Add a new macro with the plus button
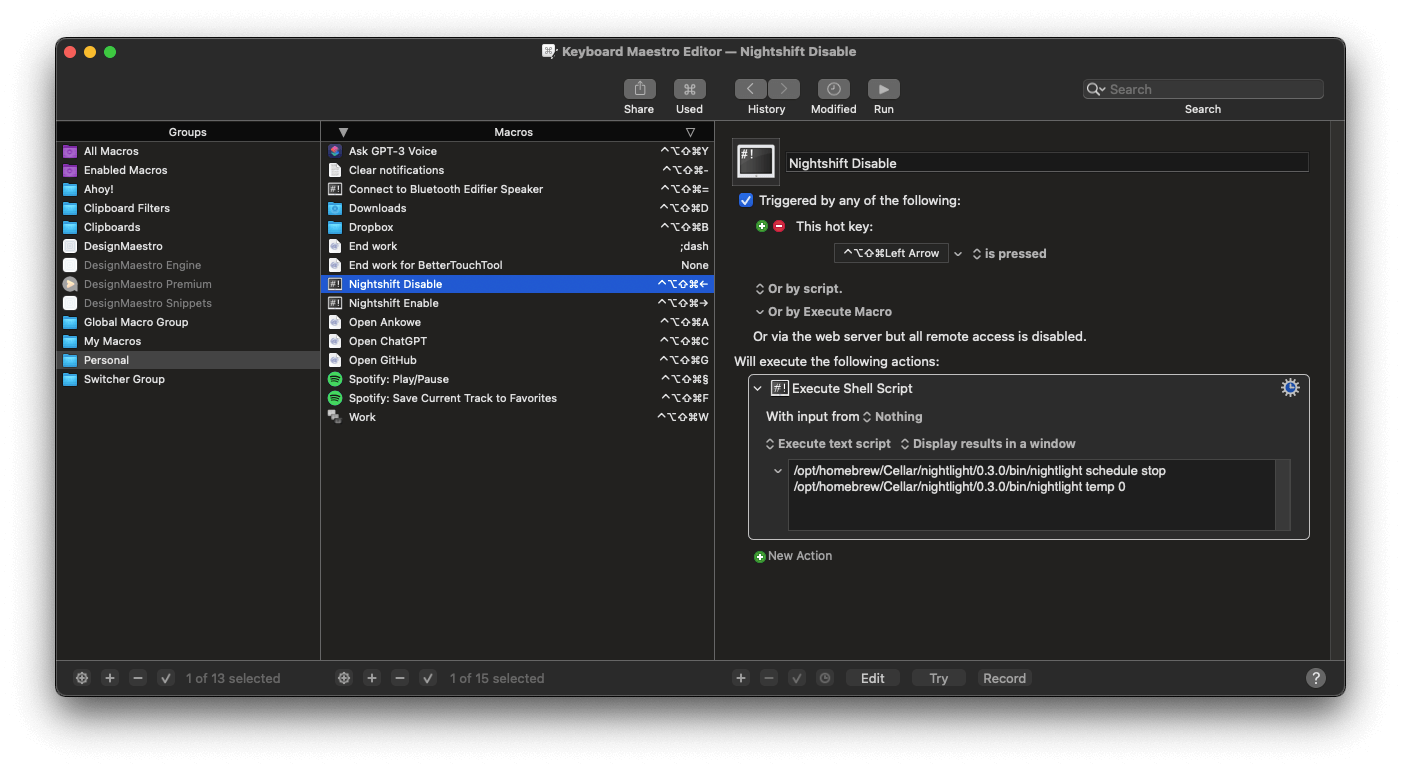 coord(372,678)
